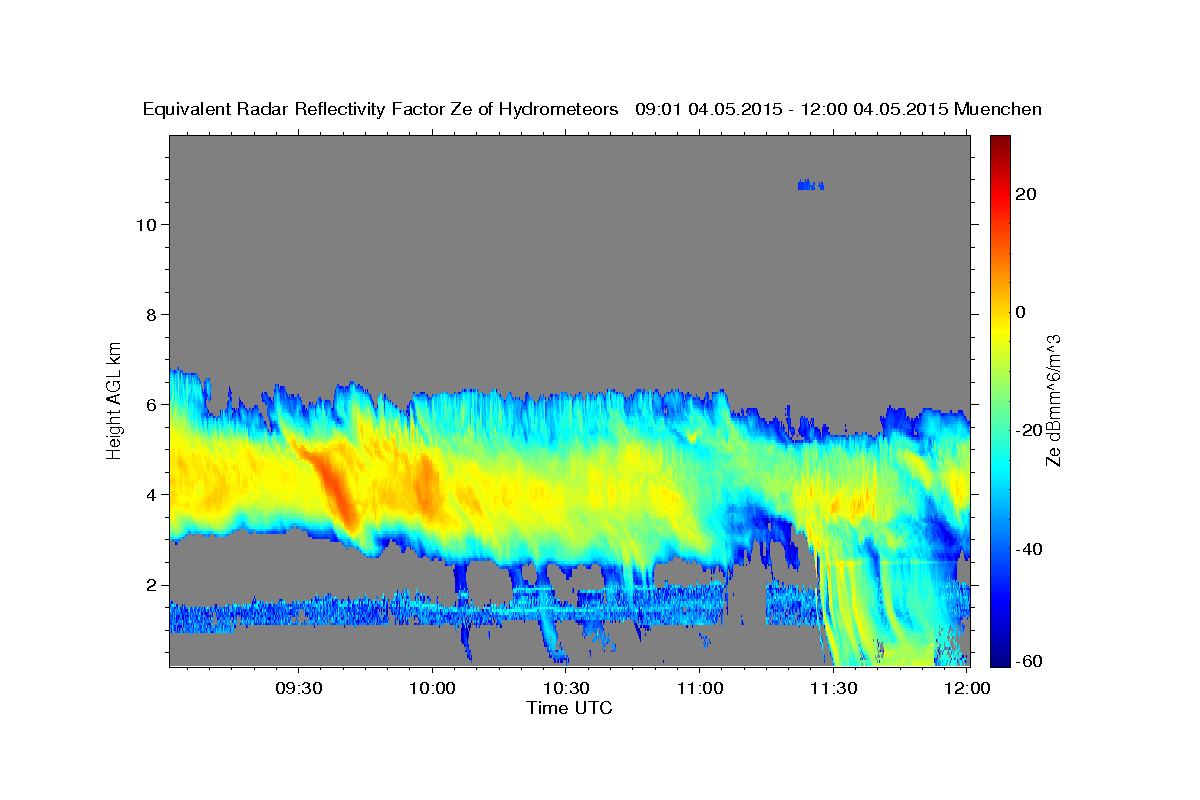Click the small blue echo near 11 km height

(810, 185)
